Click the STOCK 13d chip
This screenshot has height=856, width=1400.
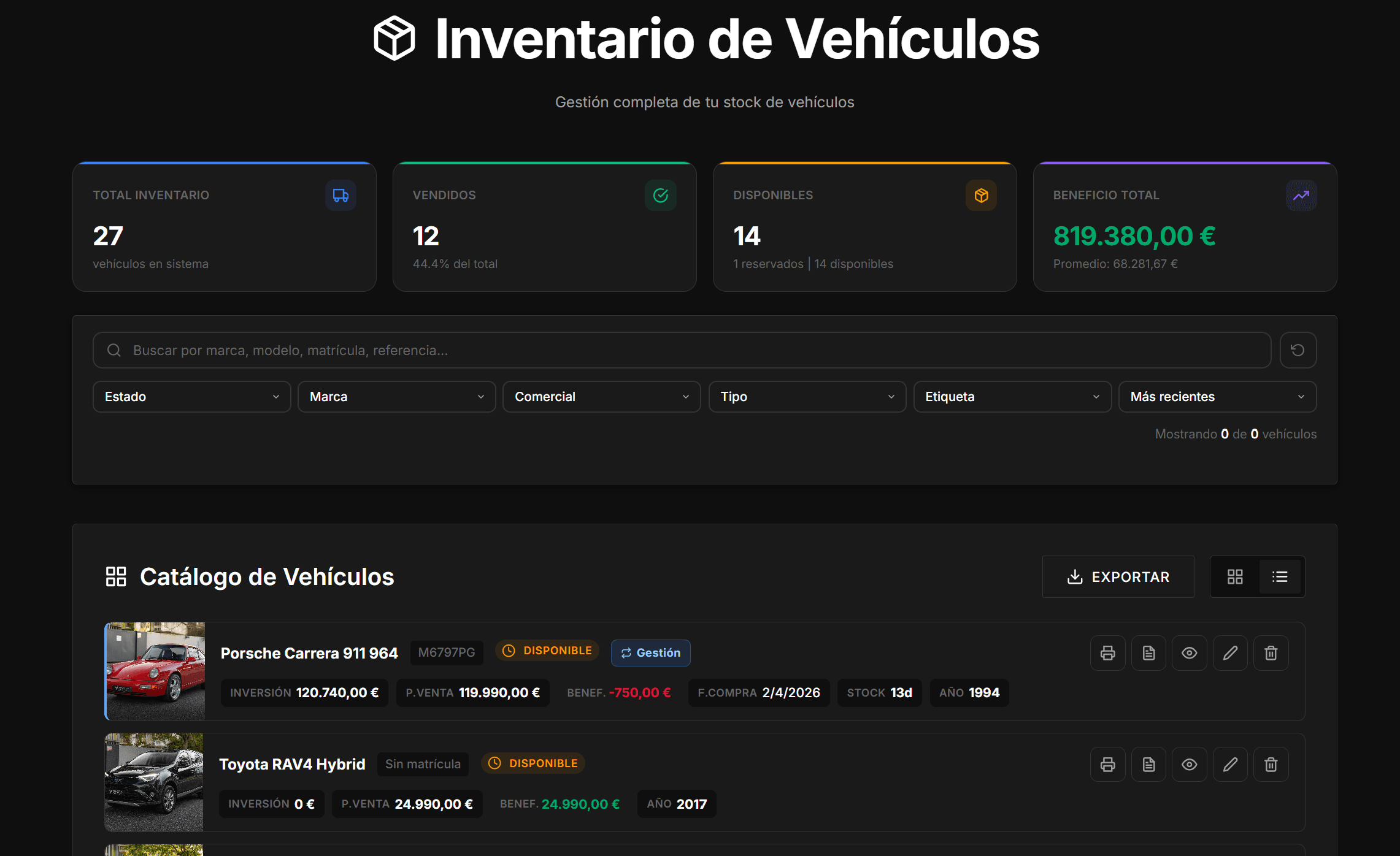[x=880, y=693]
